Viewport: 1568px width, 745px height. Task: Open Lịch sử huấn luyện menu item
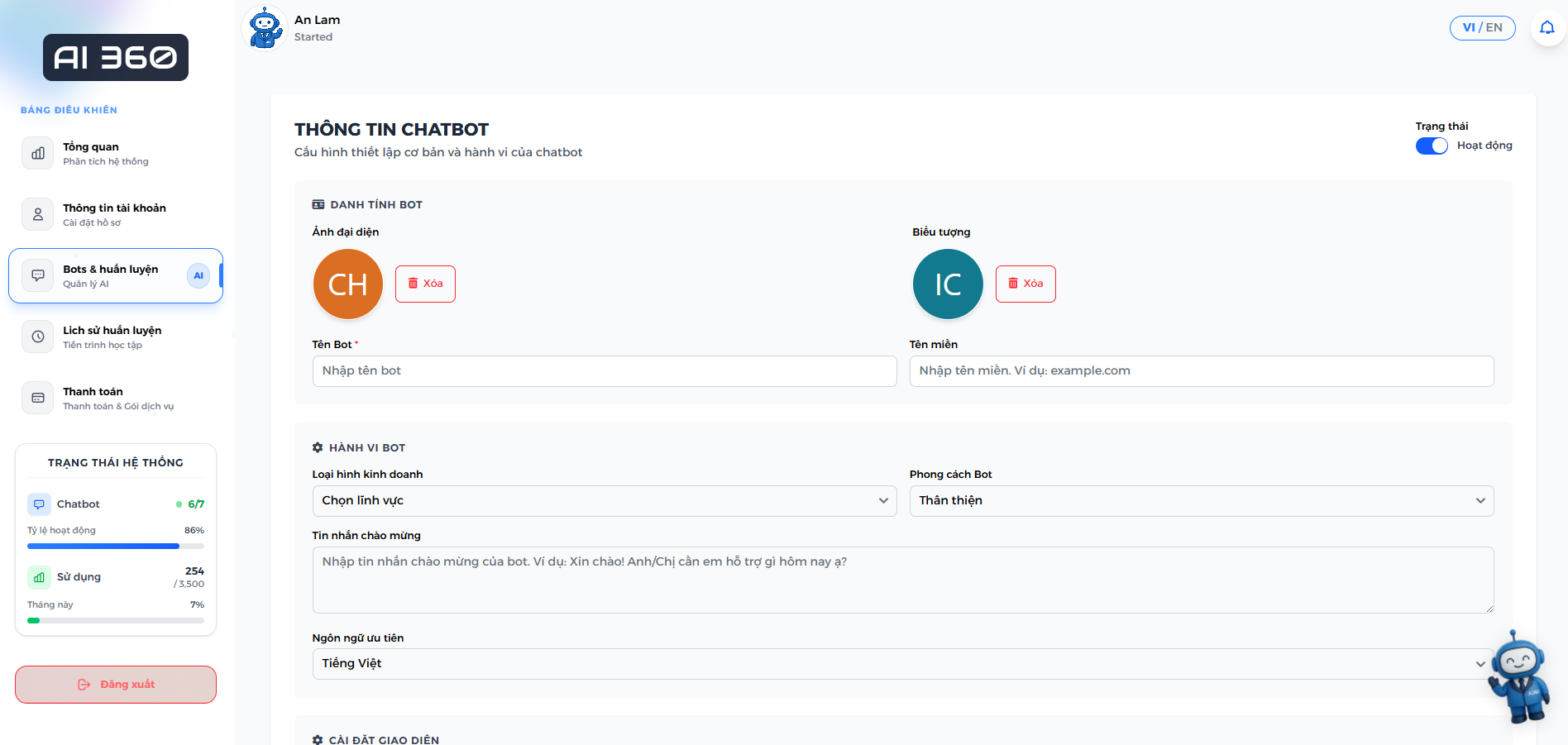[x=112, y=337]
